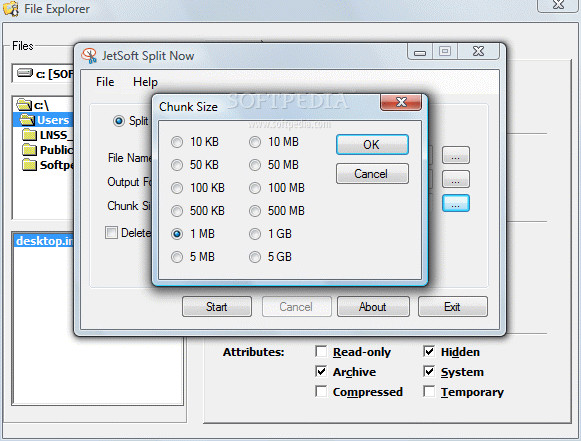
Task: Close the Chunk Size dialog
Action: (401, 102)
